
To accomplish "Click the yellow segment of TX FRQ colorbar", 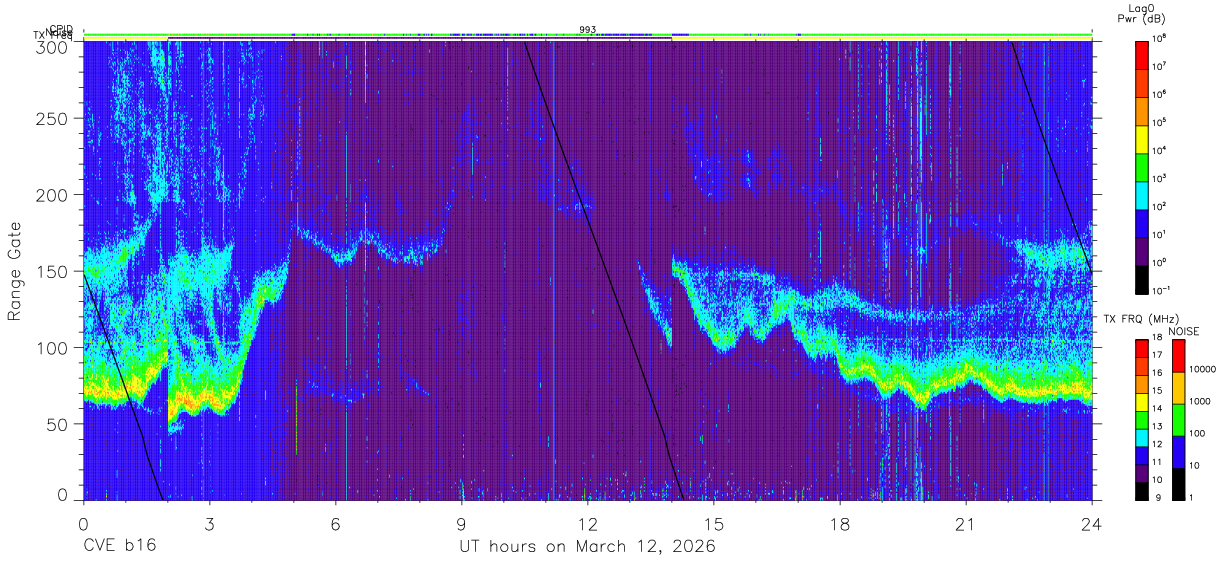I will (1142, 402).
